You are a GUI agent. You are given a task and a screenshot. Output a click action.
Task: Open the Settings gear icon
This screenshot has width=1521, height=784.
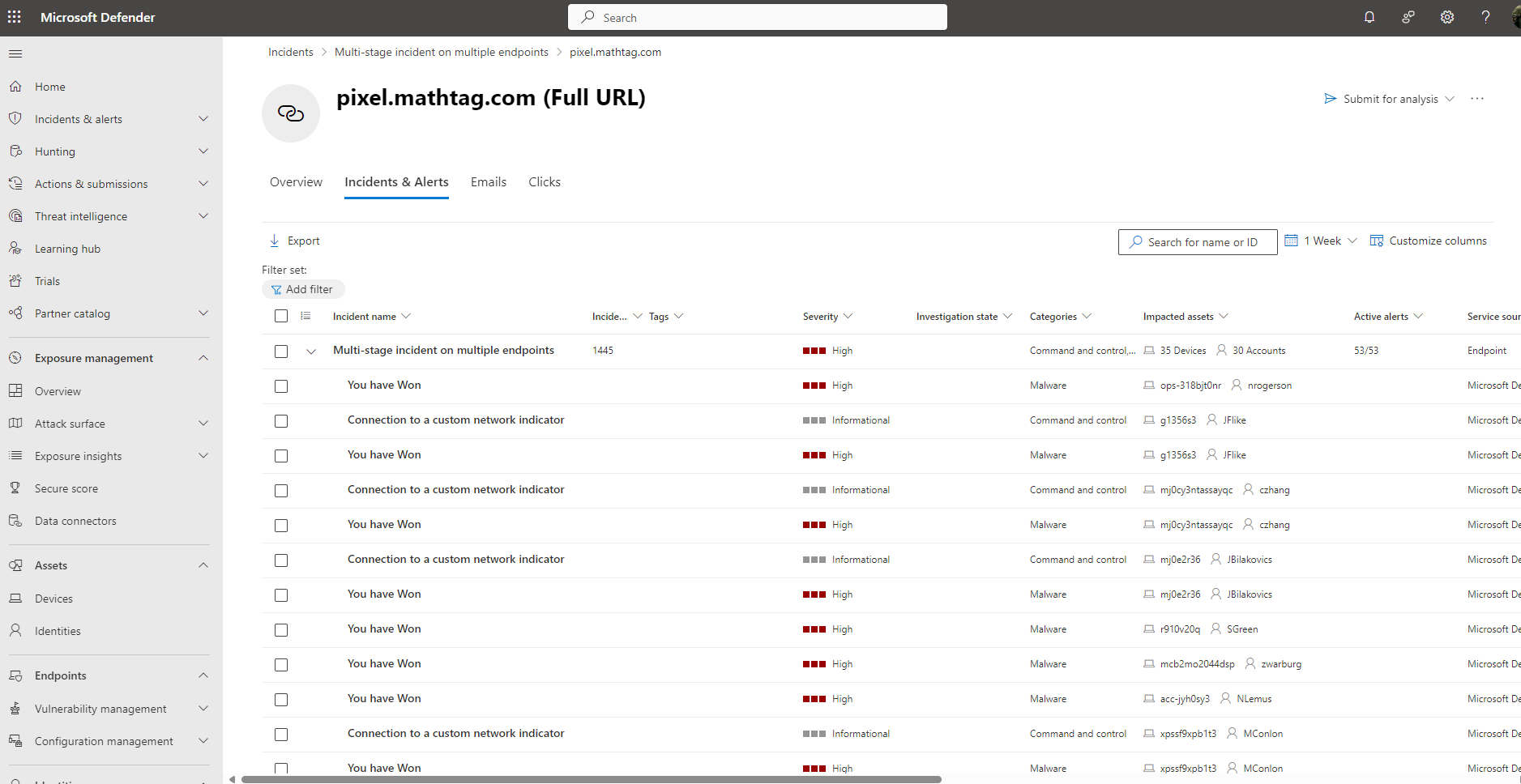click(x=1447, y=17)
